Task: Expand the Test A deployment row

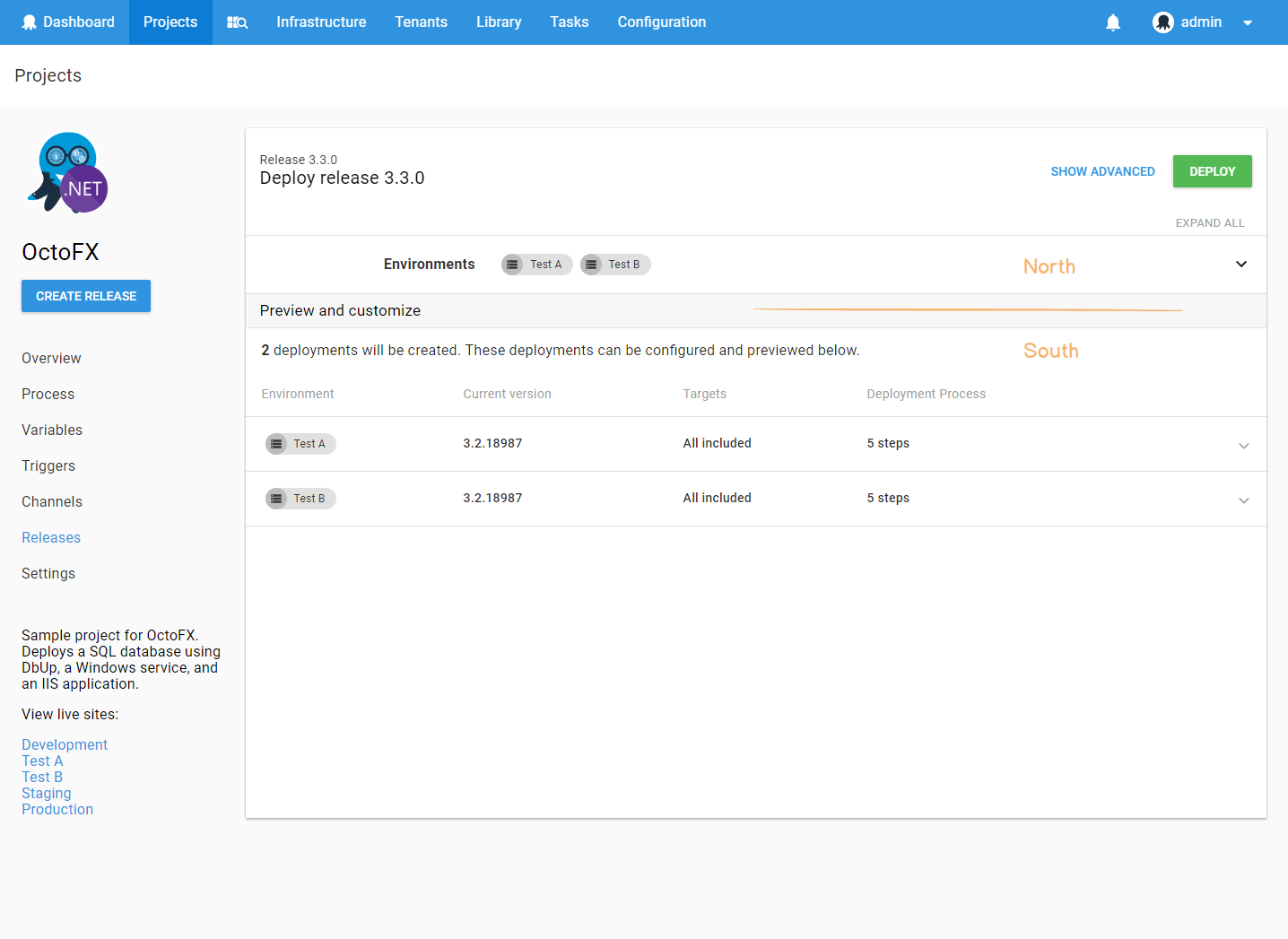Action: tap(1244, 445)
